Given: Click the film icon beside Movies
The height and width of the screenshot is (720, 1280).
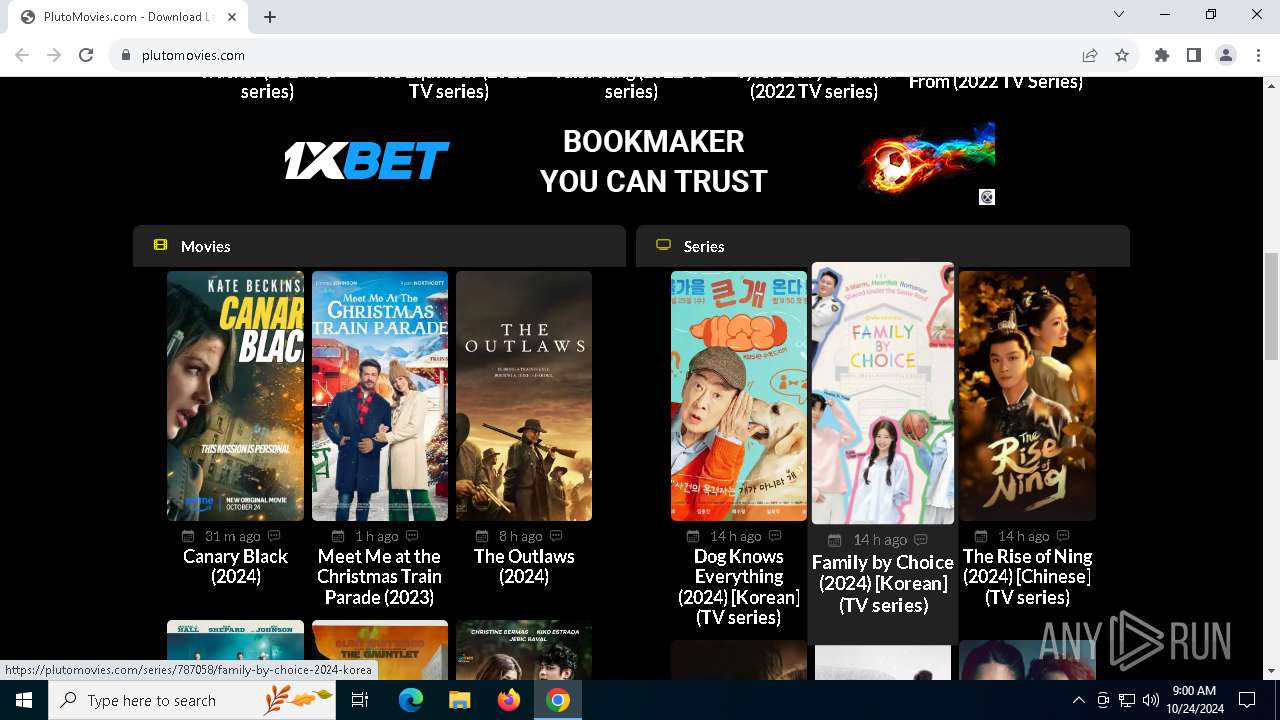Looking at the screenshot, I should pos(160,245).
